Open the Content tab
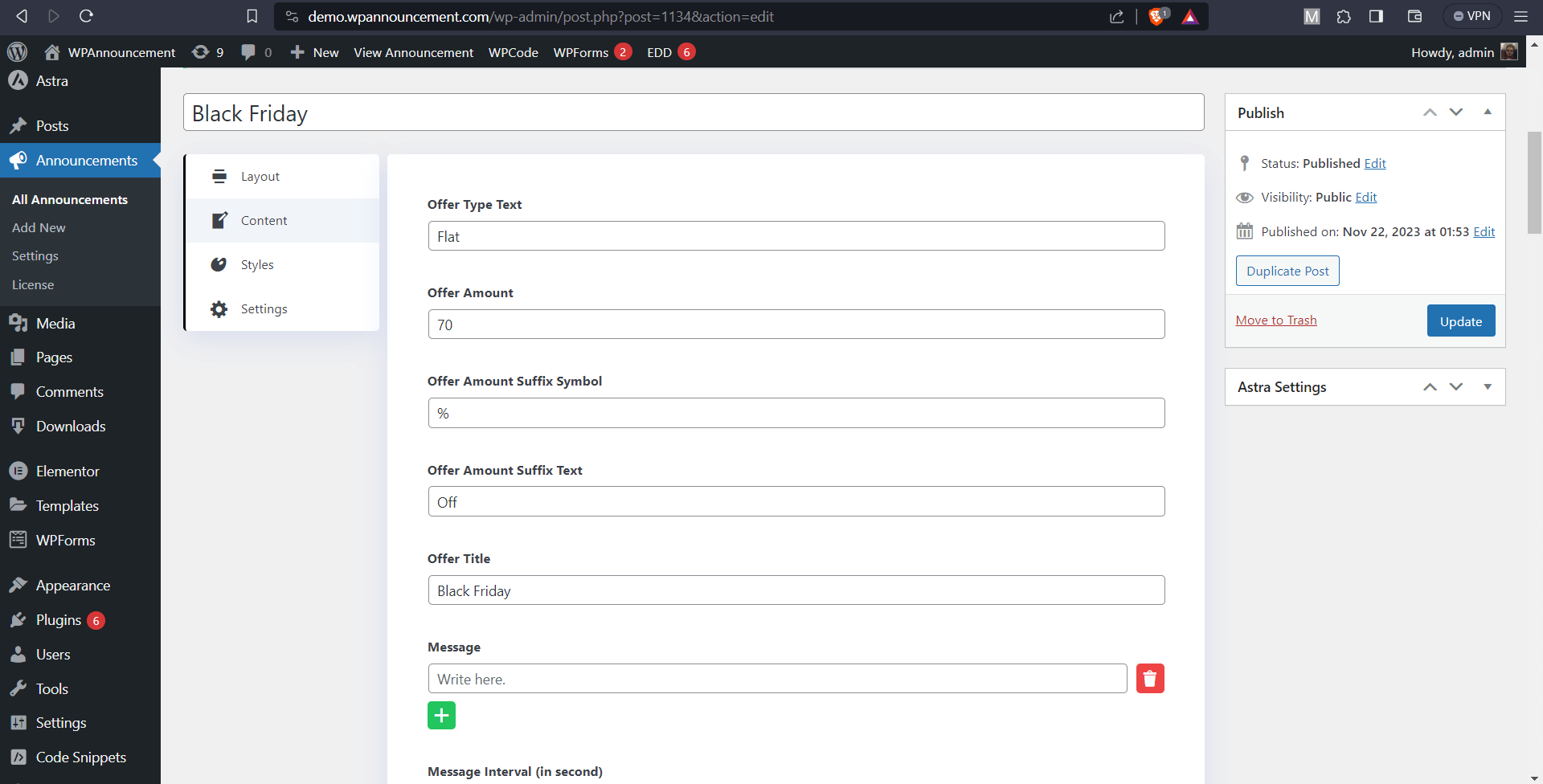 (282, 221)
